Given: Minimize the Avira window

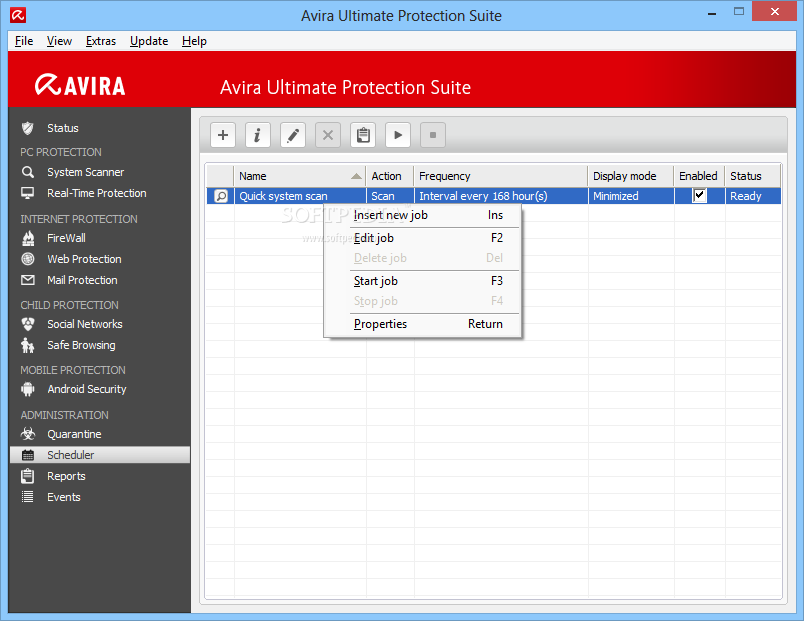Looking at the screenshot, I should click(x=712, y=13).
